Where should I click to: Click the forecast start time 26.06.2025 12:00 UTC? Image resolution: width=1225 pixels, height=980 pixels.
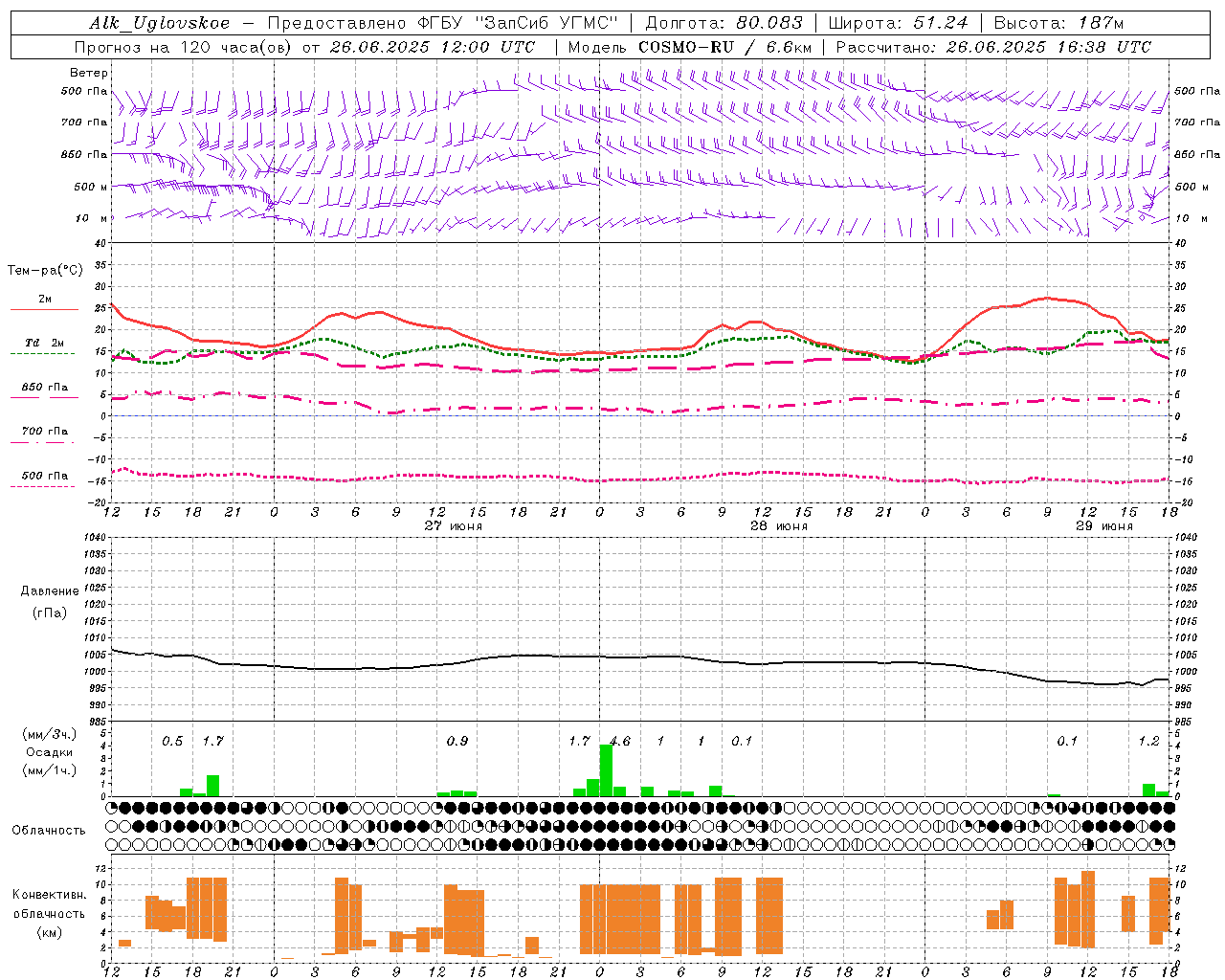point(432,47)
